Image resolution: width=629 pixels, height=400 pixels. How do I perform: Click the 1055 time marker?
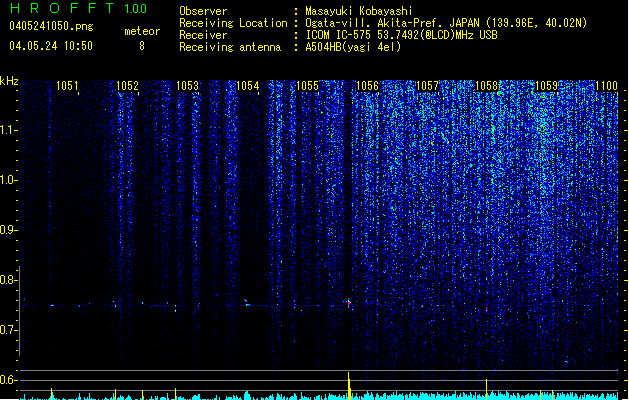click(x=307, y=85)
